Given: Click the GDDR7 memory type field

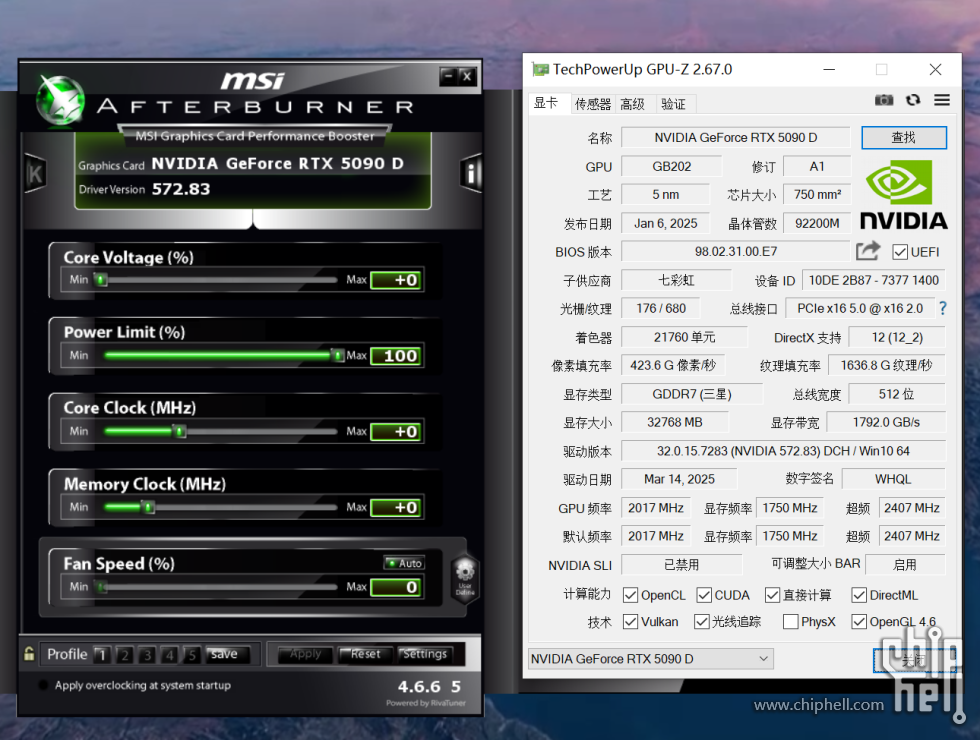Looking at the screenshot, I should (692, 394).
